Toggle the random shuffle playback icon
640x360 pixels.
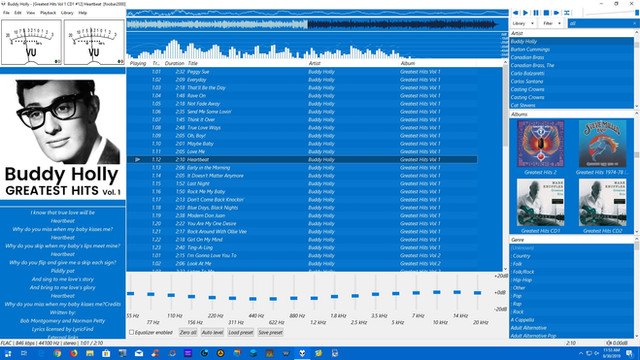click(567, 13)
